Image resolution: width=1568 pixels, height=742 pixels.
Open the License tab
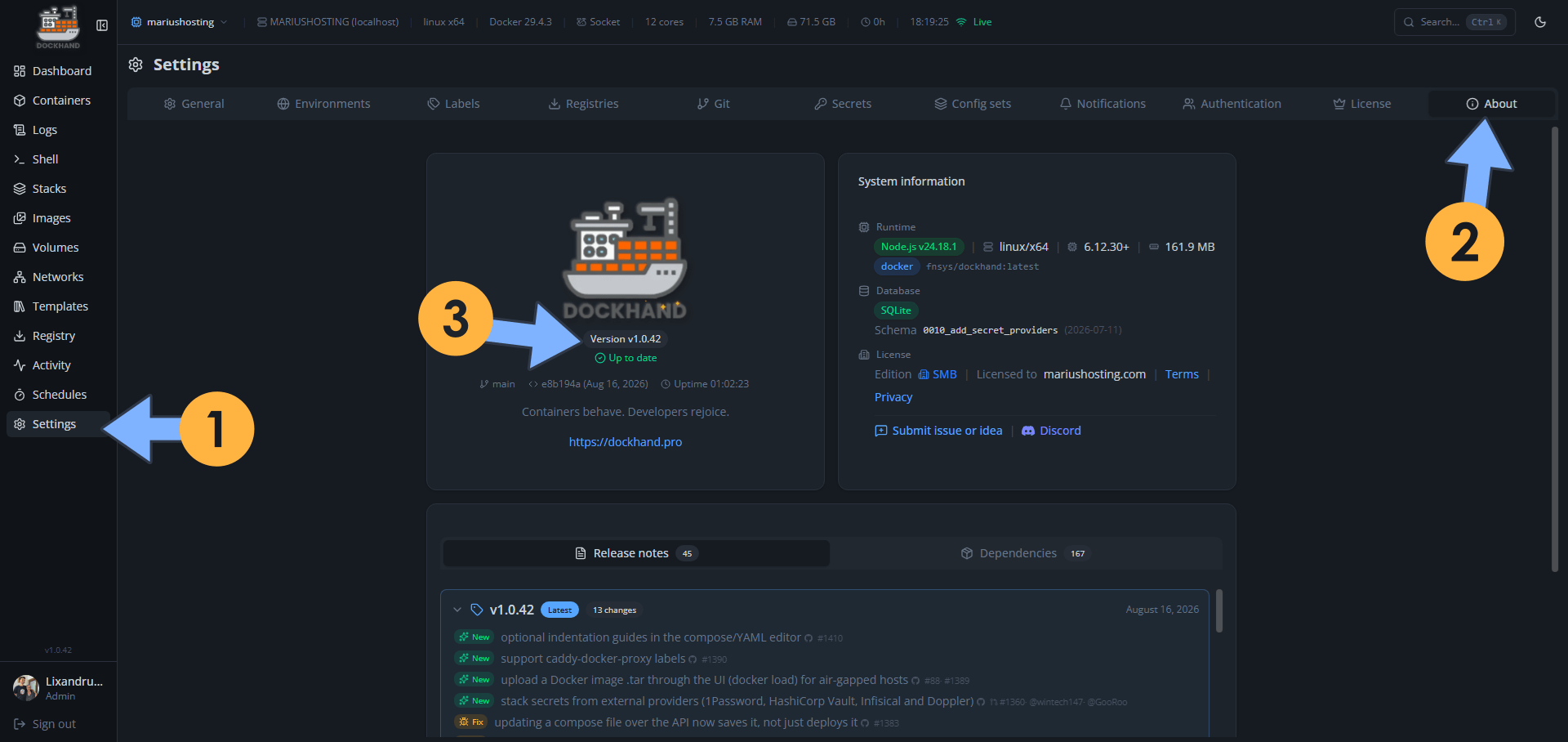[1362, 104]
